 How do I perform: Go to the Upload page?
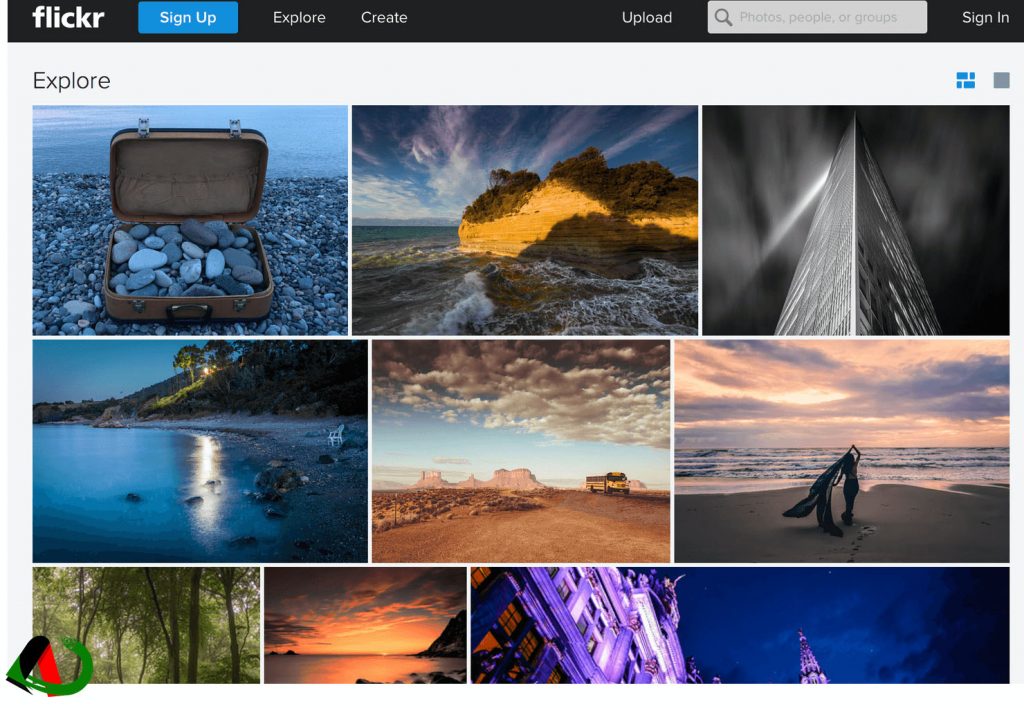click(x=647, y=18)
